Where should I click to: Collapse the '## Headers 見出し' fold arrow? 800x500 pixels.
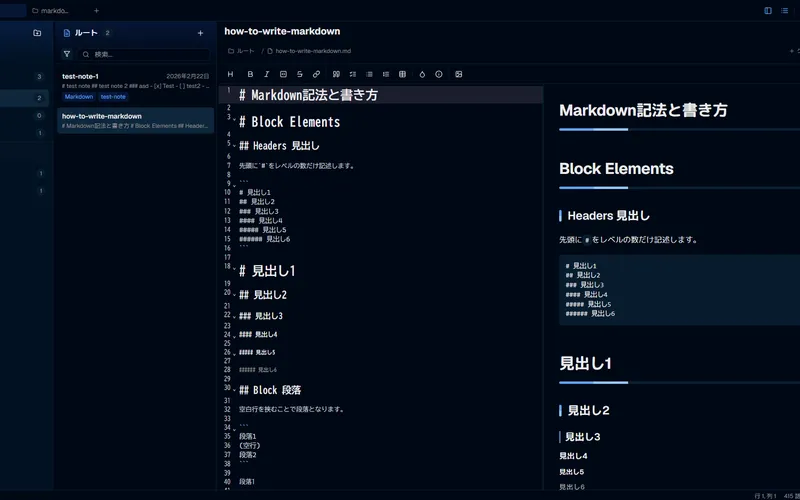234,146
